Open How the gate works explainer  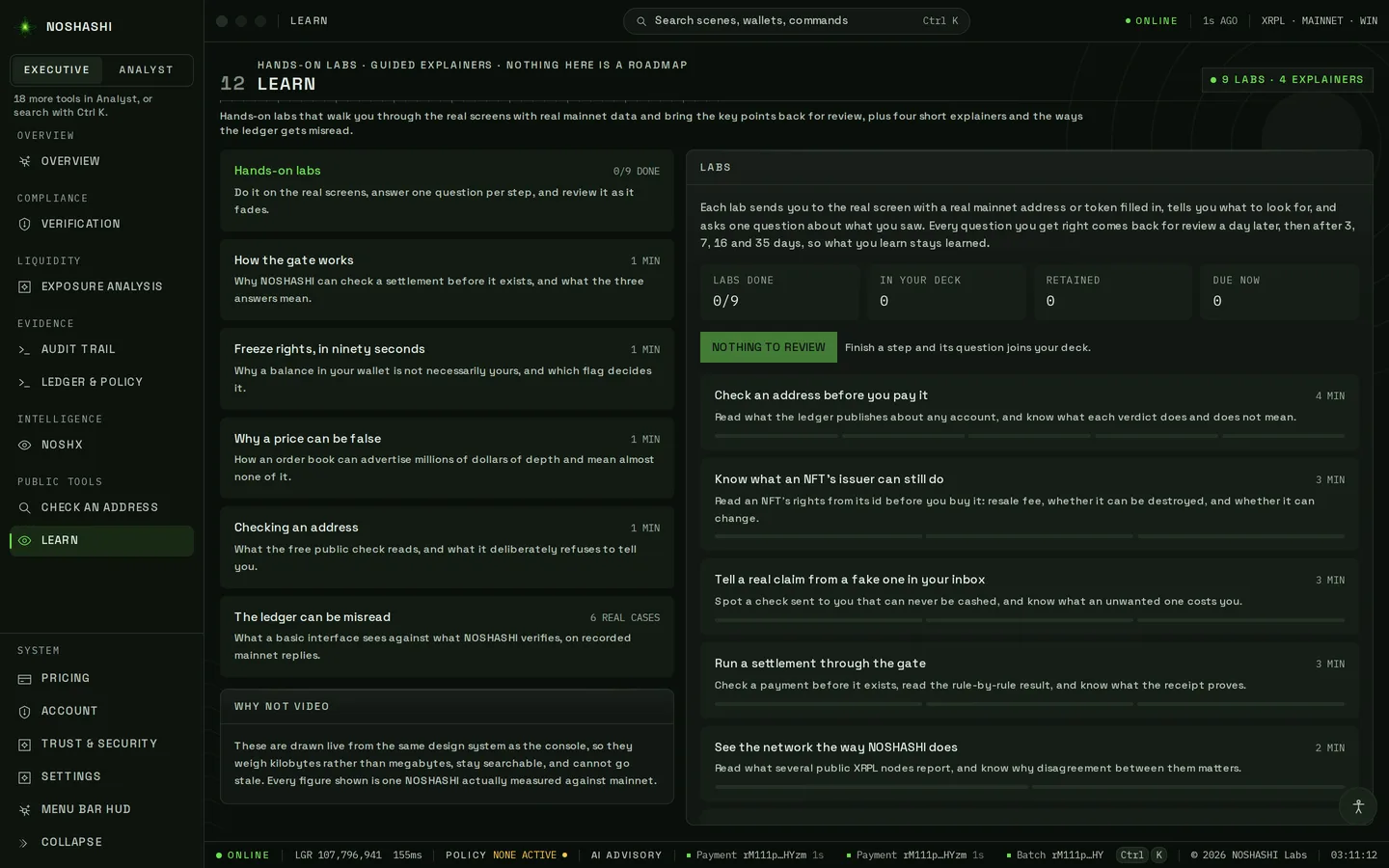(x=447, y=280)
